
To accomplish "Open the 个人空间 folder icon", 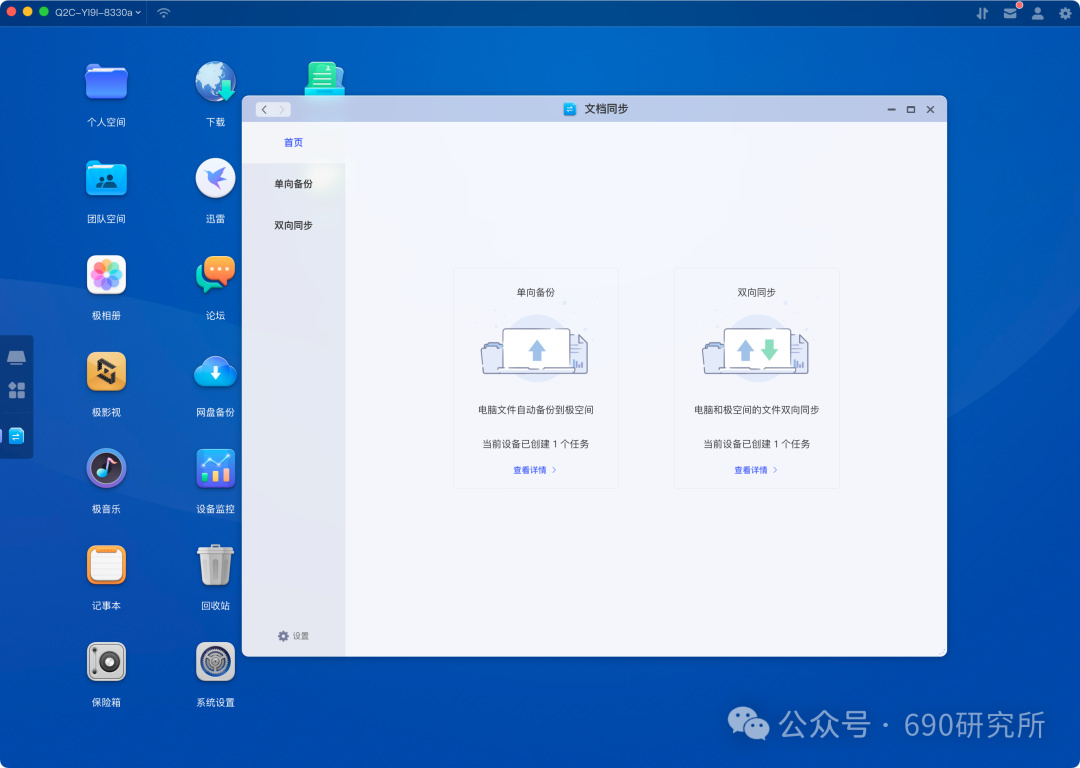I will coord(106,82).
